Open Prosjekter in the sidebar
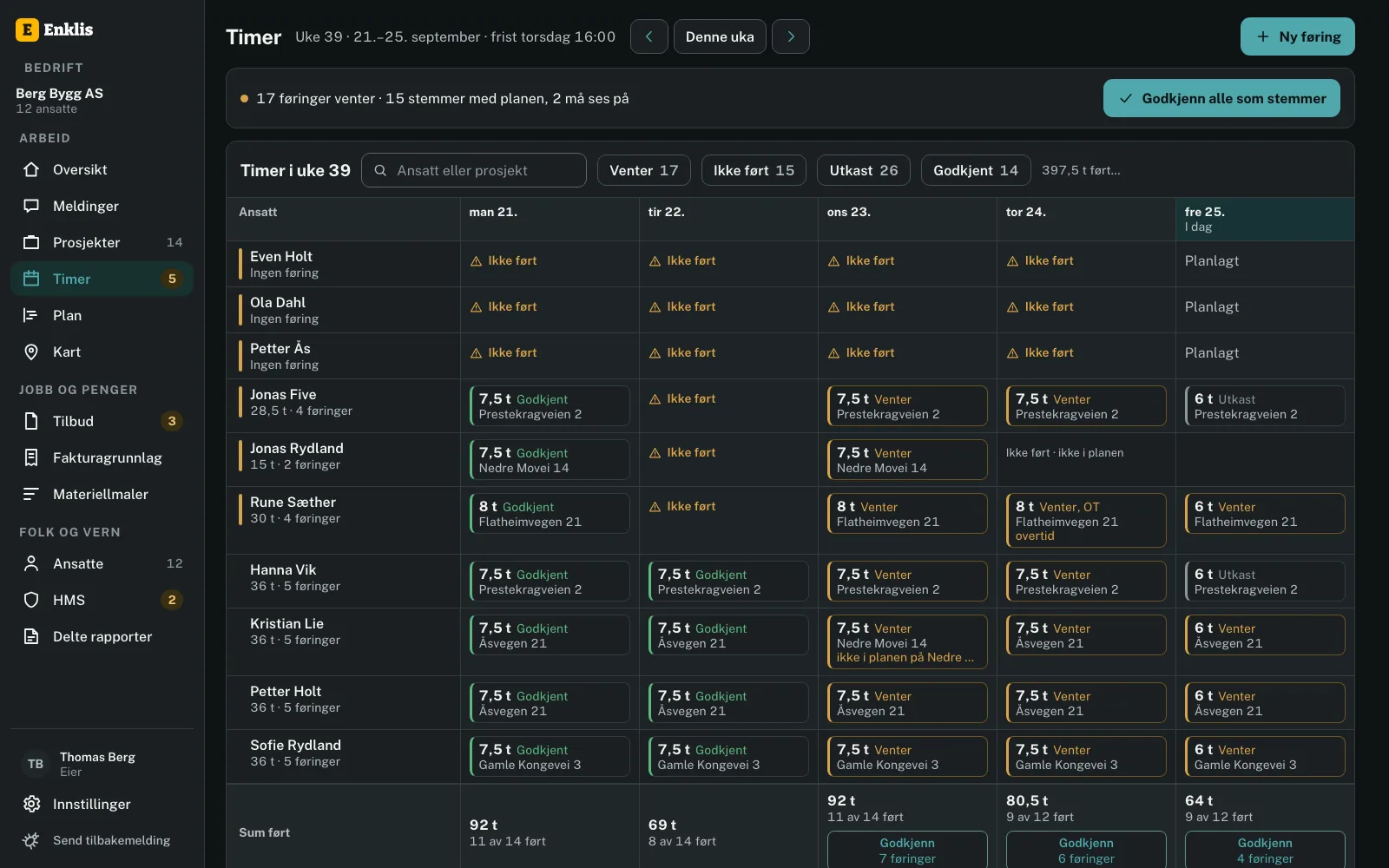The image size is (1389, 868). 102,242
